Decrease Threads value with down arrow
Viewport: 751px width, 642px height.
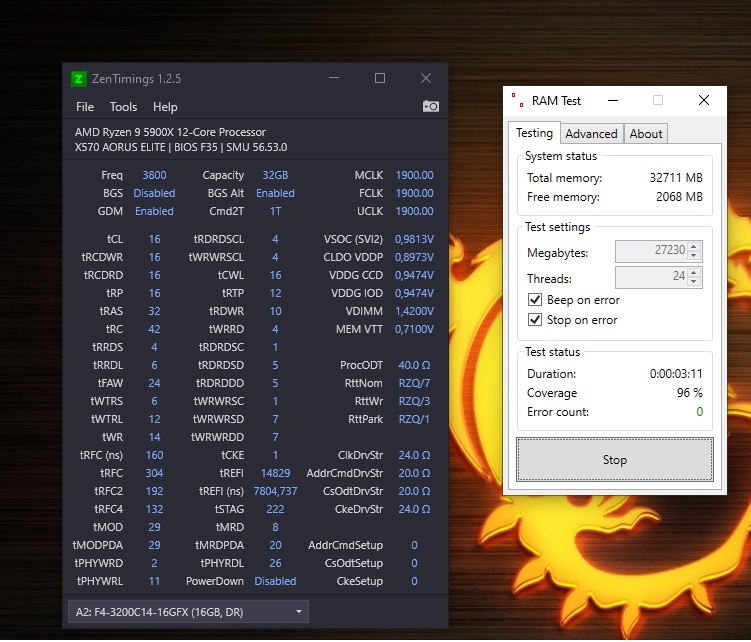coord(694,281)
